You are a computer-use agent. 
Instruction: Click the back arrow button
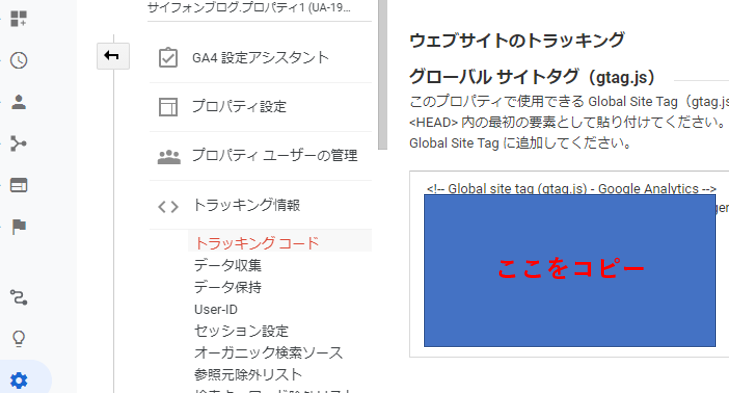113,56
